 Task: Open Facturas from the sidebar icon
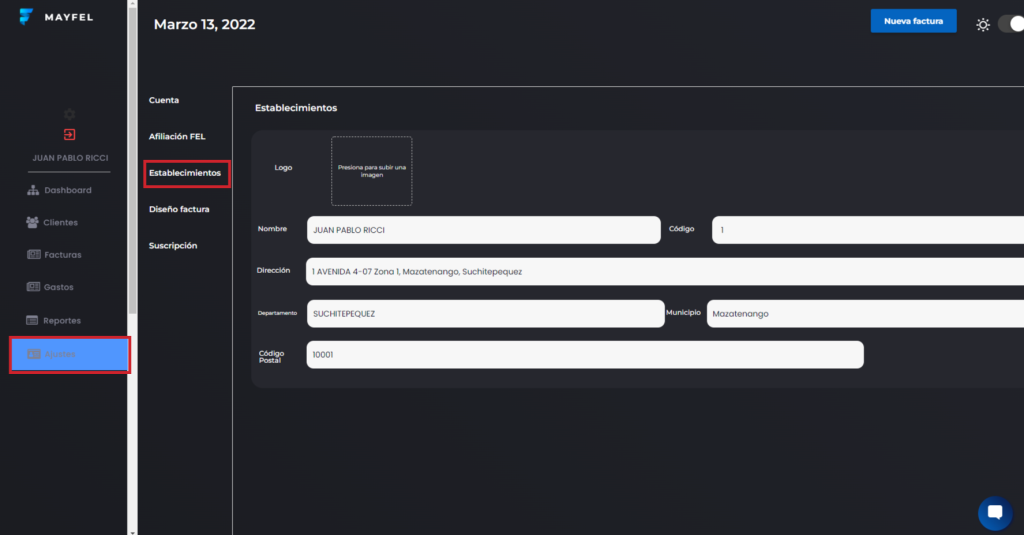coord(33,255)
